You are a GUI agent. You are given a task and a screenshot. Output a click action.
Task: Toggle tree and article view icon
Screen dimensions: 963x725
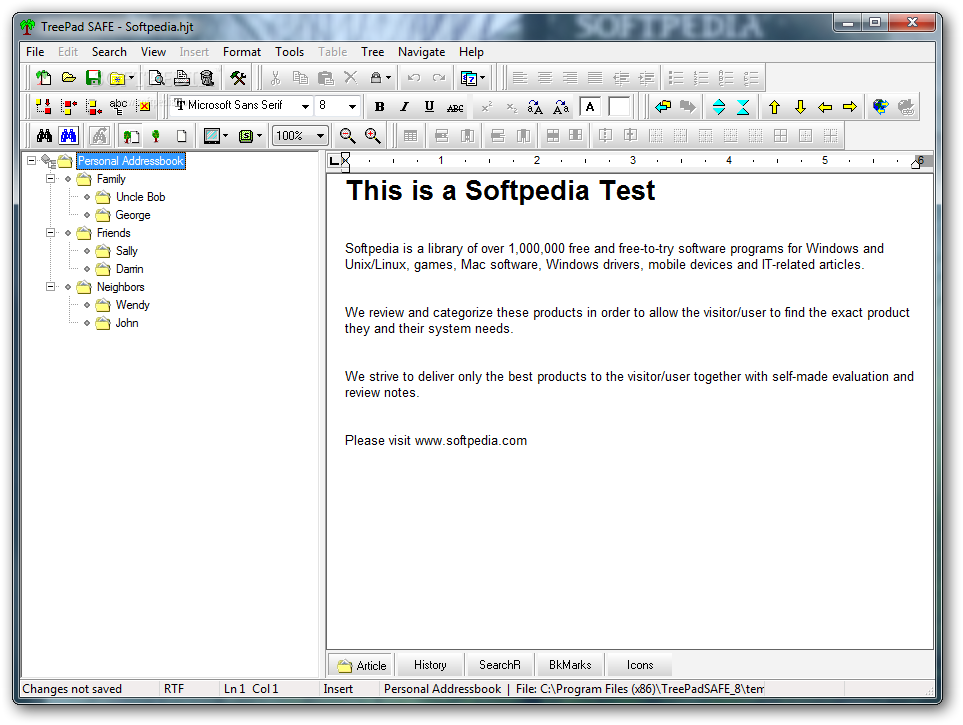point(131,136)
